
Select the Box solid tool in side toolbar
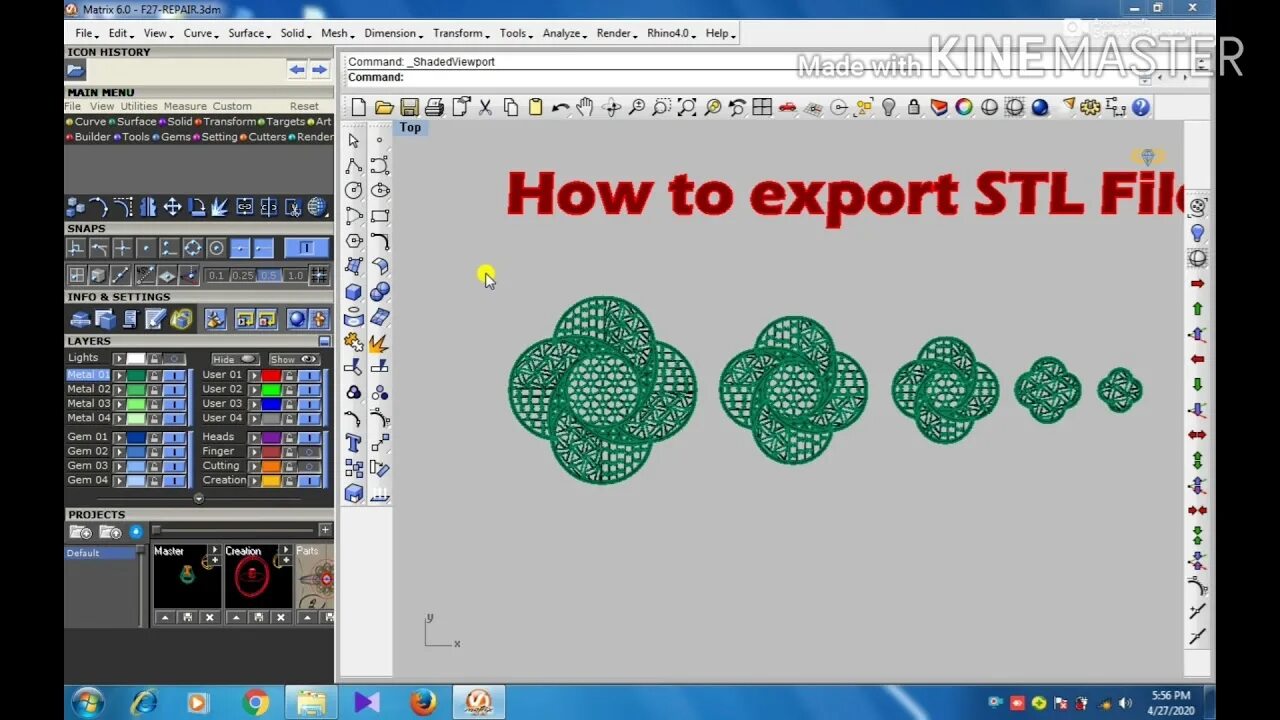(x=354, y=292)
